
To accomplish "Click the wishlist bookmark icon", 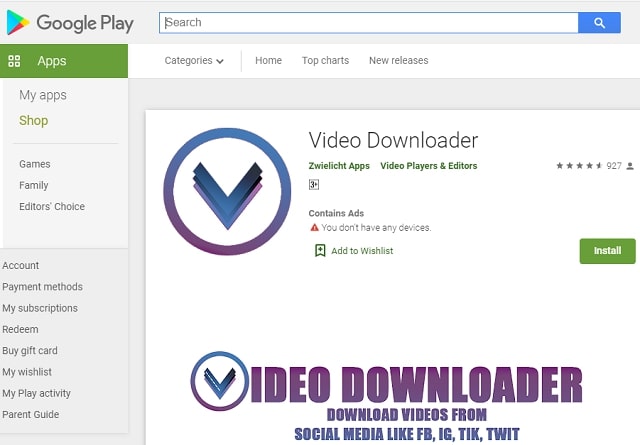I will pyautogui.click(x=320, y=250).
